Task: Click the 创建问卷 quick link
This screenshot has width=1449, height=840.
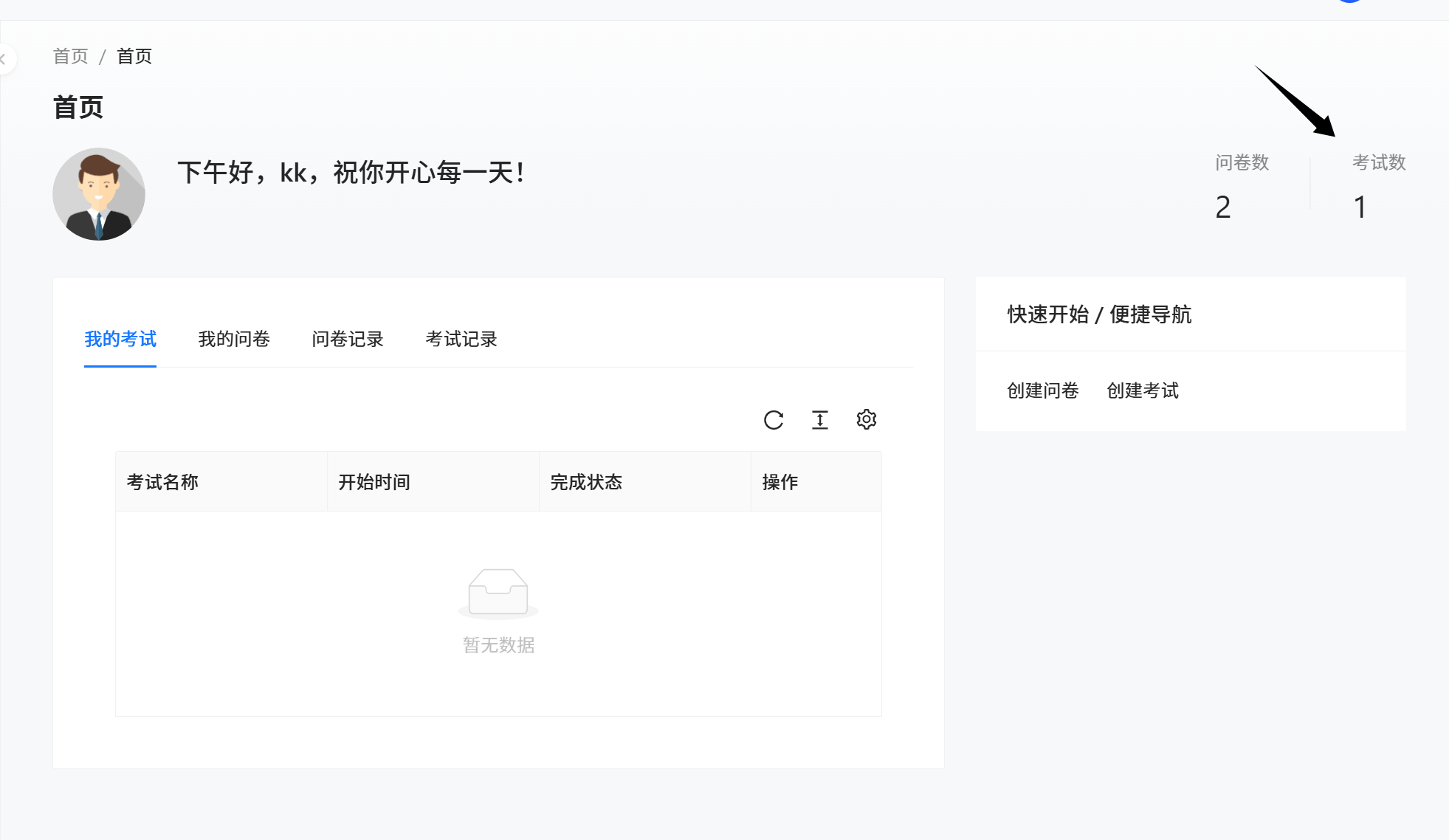Action: point(1042,390)
